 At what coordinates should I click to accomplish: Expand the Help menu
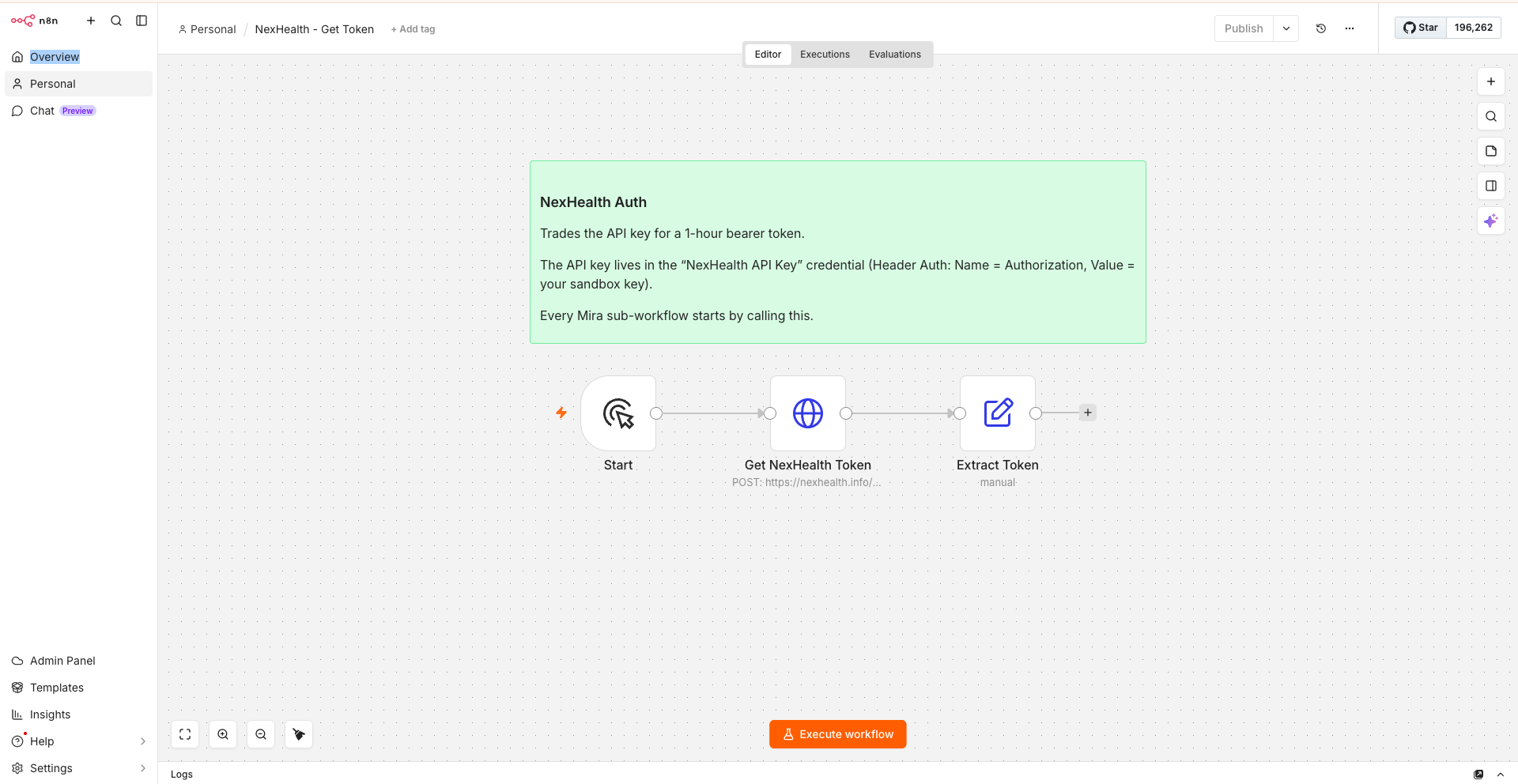pos(78,741)
